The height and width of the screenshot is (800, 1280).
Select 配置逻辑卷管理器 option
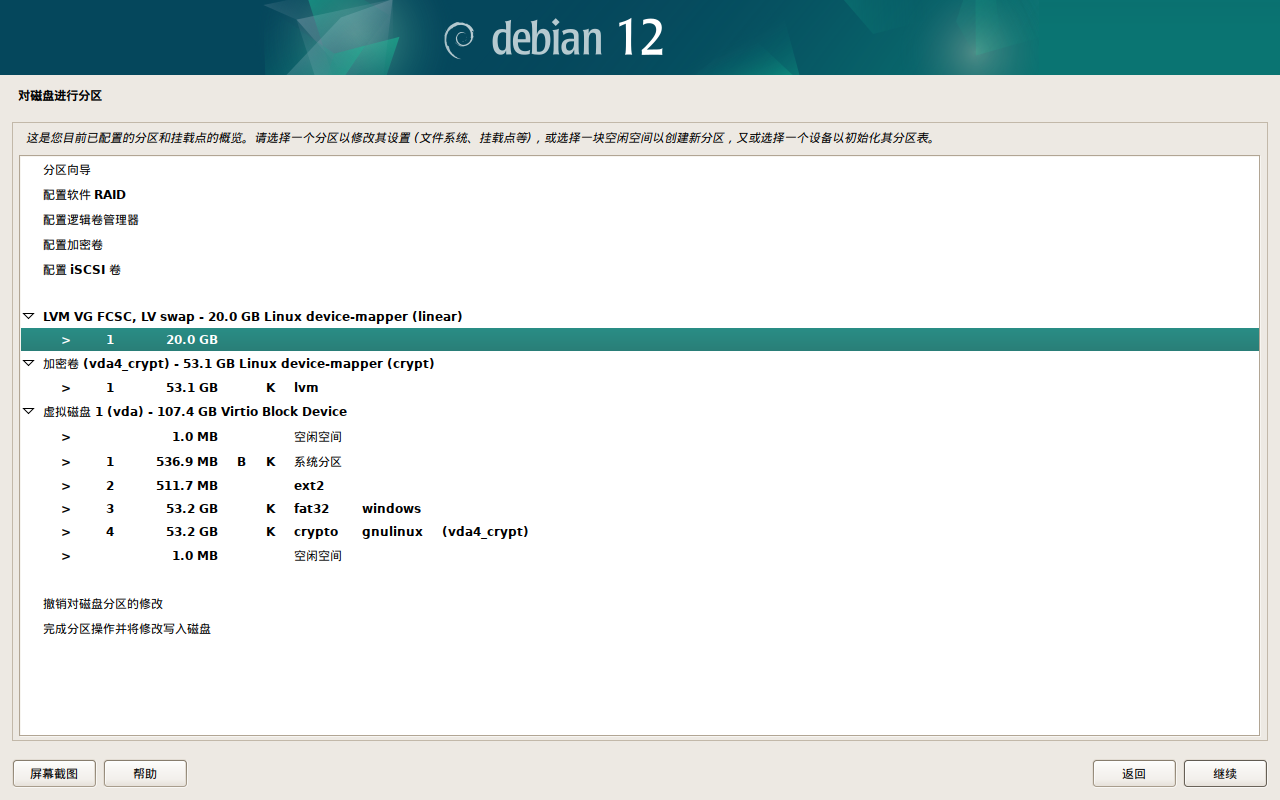91,220
